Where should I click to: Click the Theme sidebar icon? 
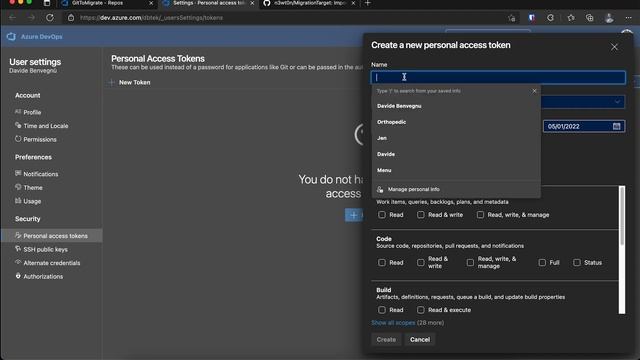[x=18, y=187]
